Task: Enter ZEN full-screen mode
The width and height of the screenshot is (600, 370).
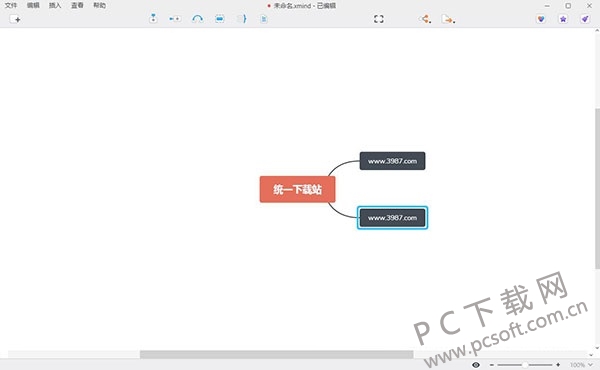Action: 379,19
